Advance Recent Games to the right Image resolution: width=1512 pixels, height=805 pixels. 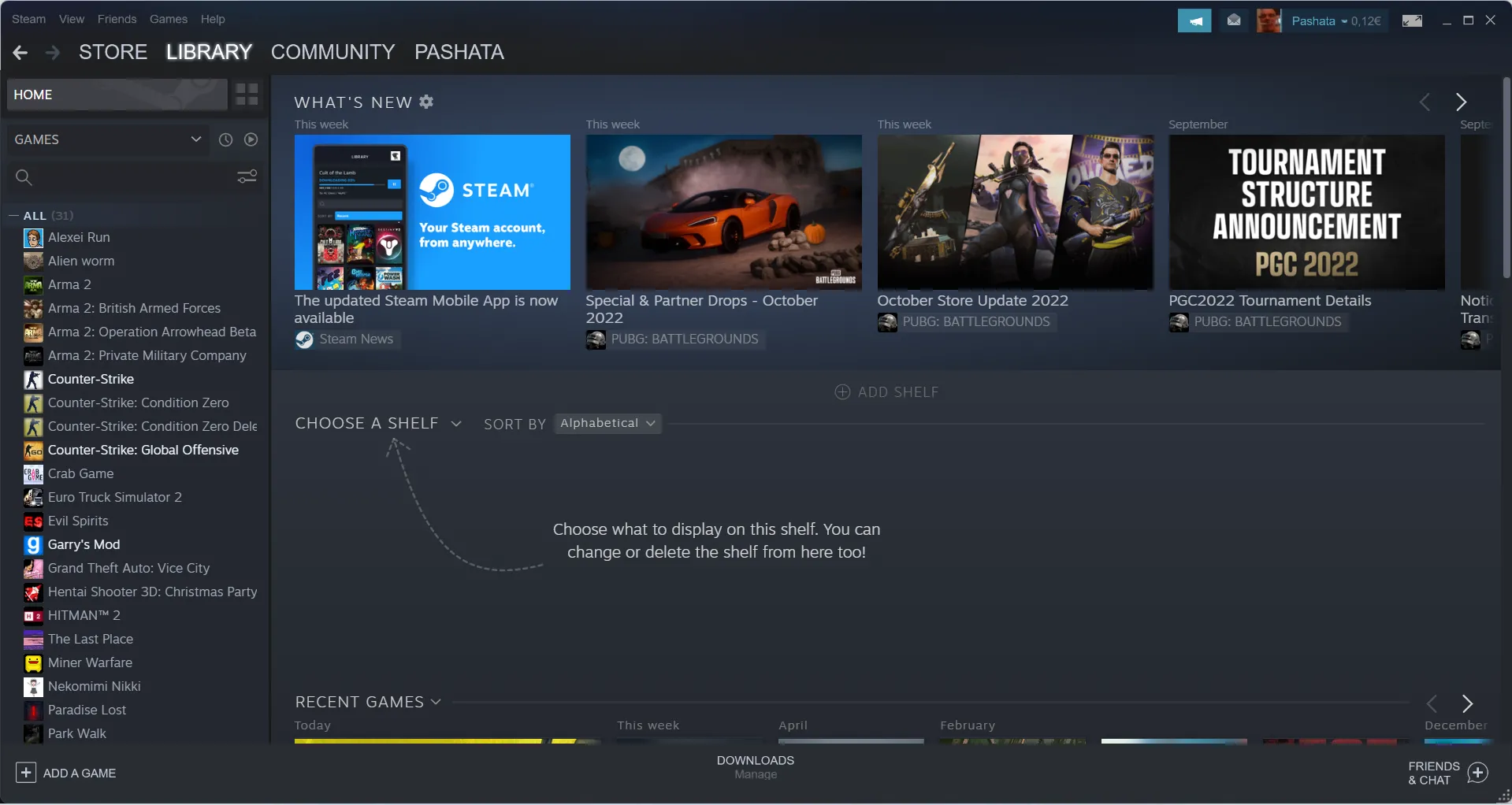[x=1467, y=703]
